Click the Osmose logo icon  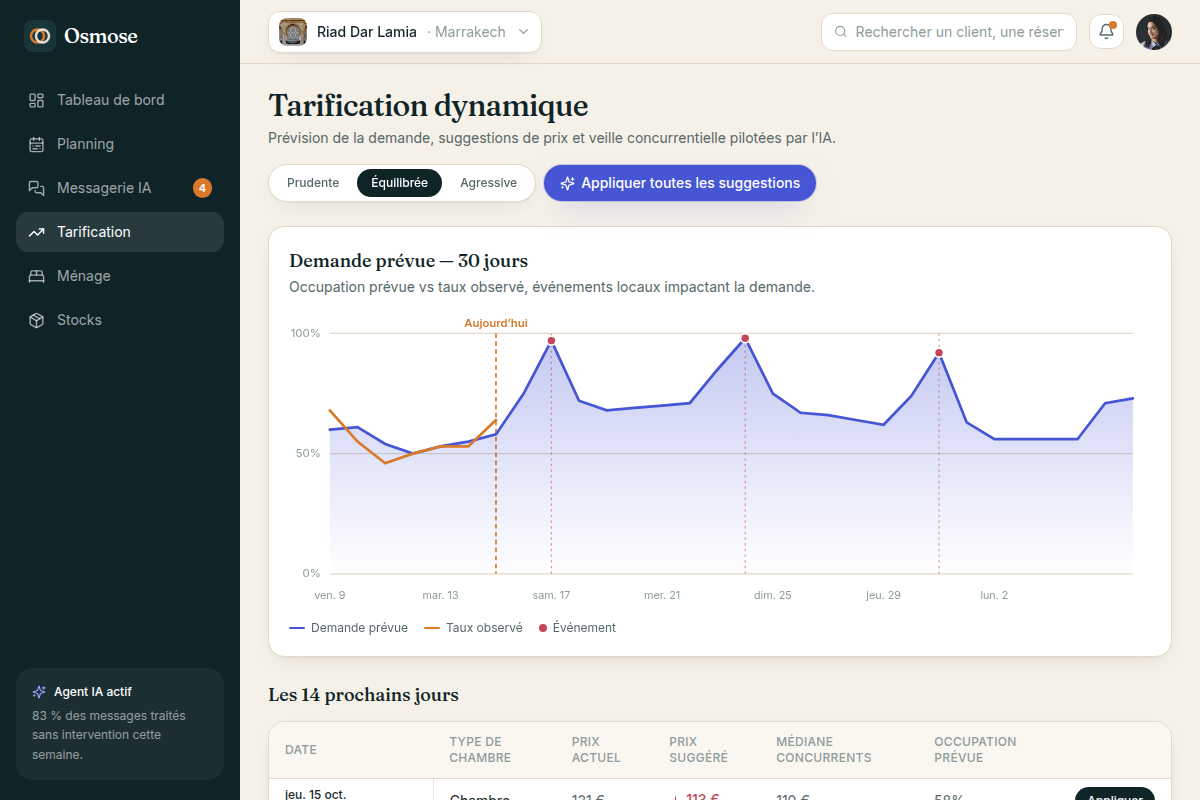pyautogui.click(x=40, y=36)
